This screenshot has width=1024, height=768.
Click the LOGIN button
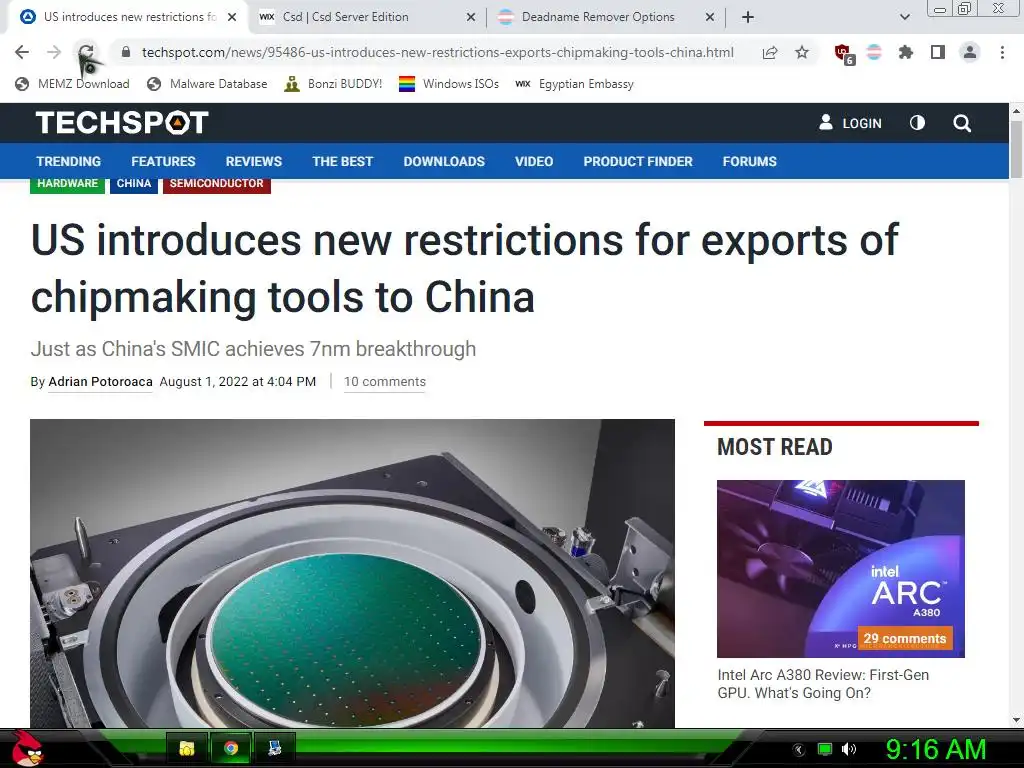pyautogui.click(x=850, y=123)
